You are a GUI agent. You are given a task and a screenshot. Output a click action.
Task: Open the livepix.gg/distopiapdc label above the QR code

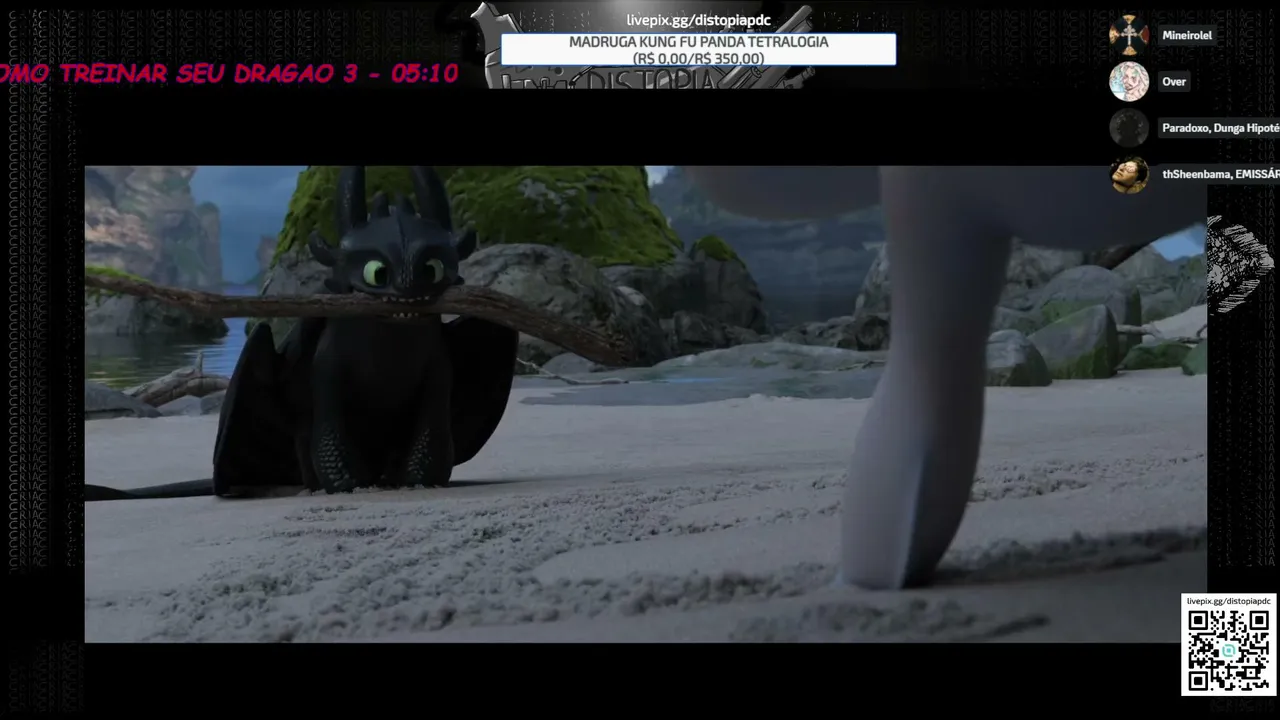[x=1228, y=601]
